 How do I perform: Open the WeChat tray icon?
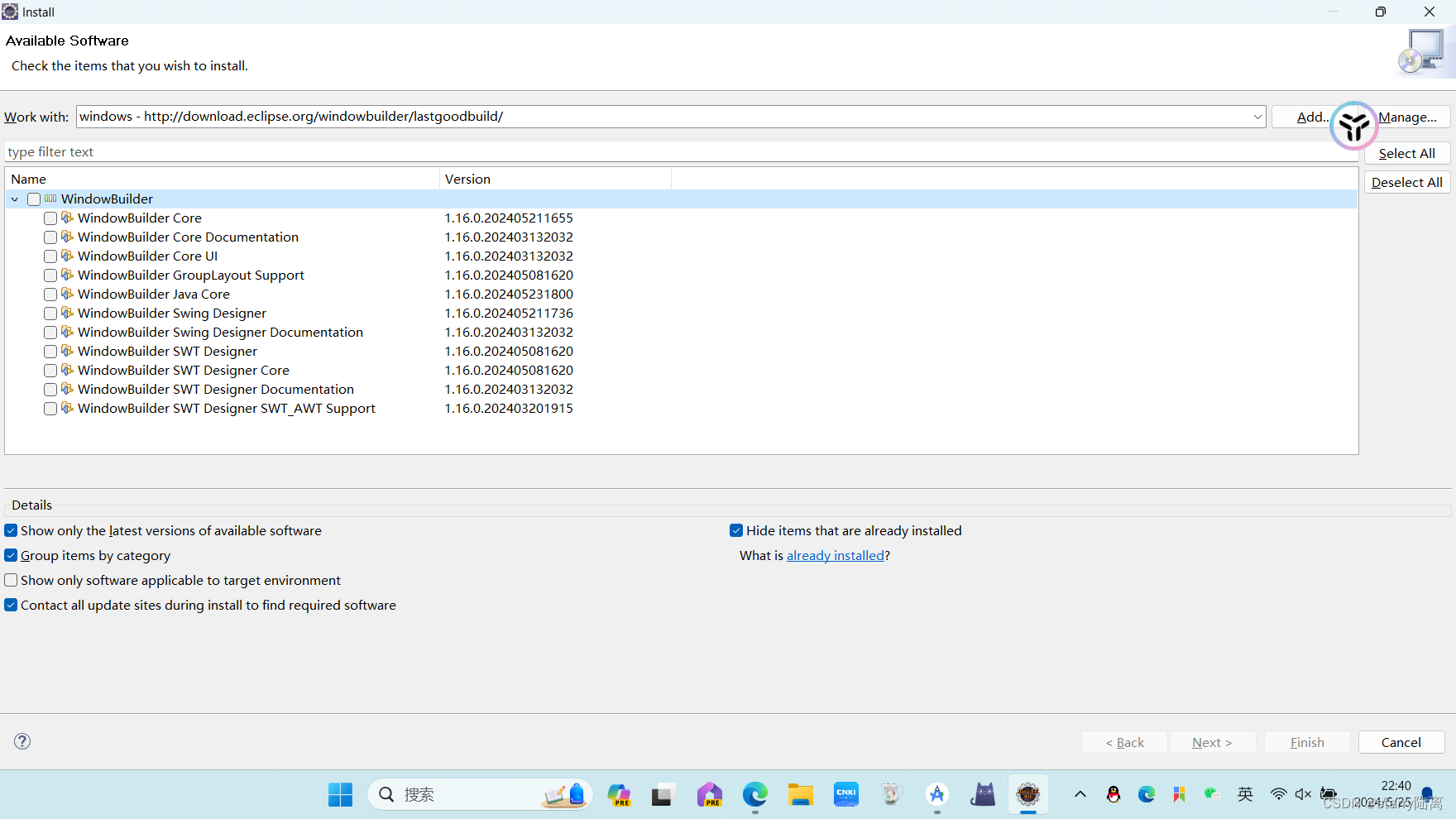coord(1212,794)
